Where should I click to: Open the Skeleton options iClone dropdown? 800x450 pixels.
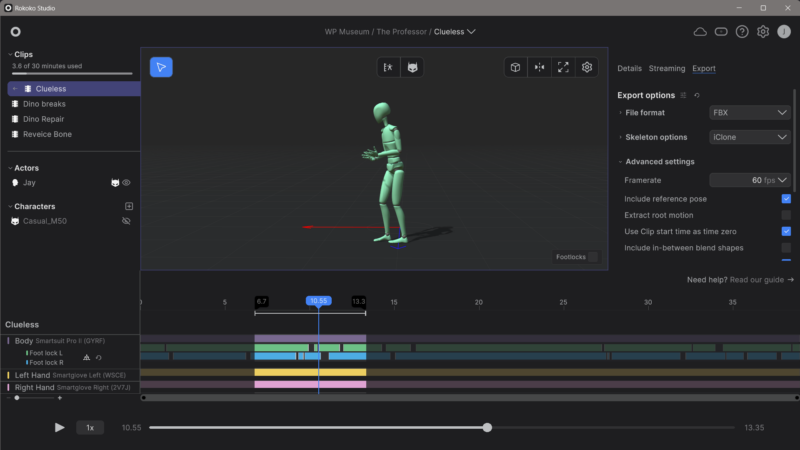coord(750,137)
